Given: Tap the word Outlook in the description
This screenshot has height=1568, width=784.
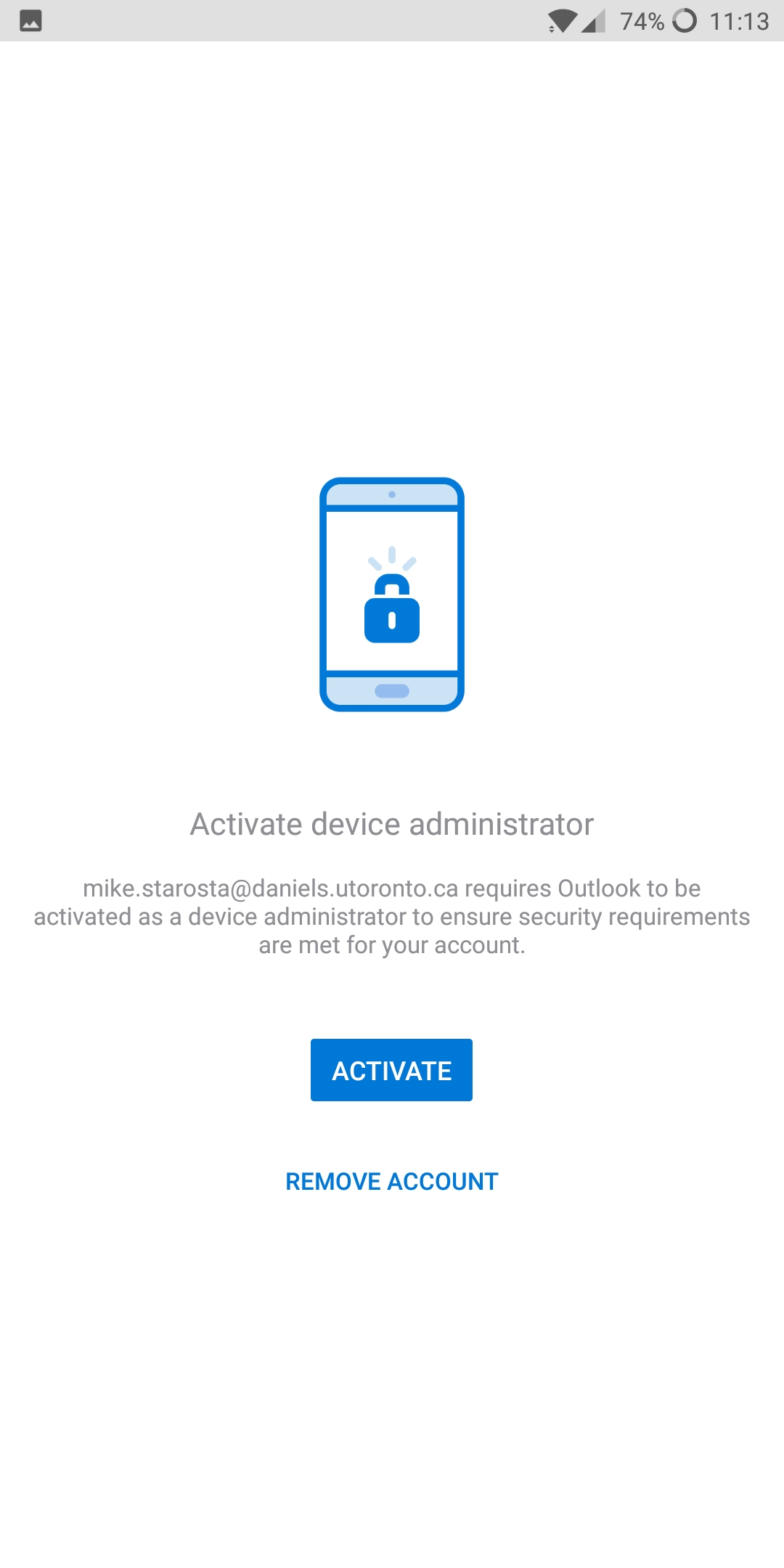Looking at the screenshot, I should [599, 889].
